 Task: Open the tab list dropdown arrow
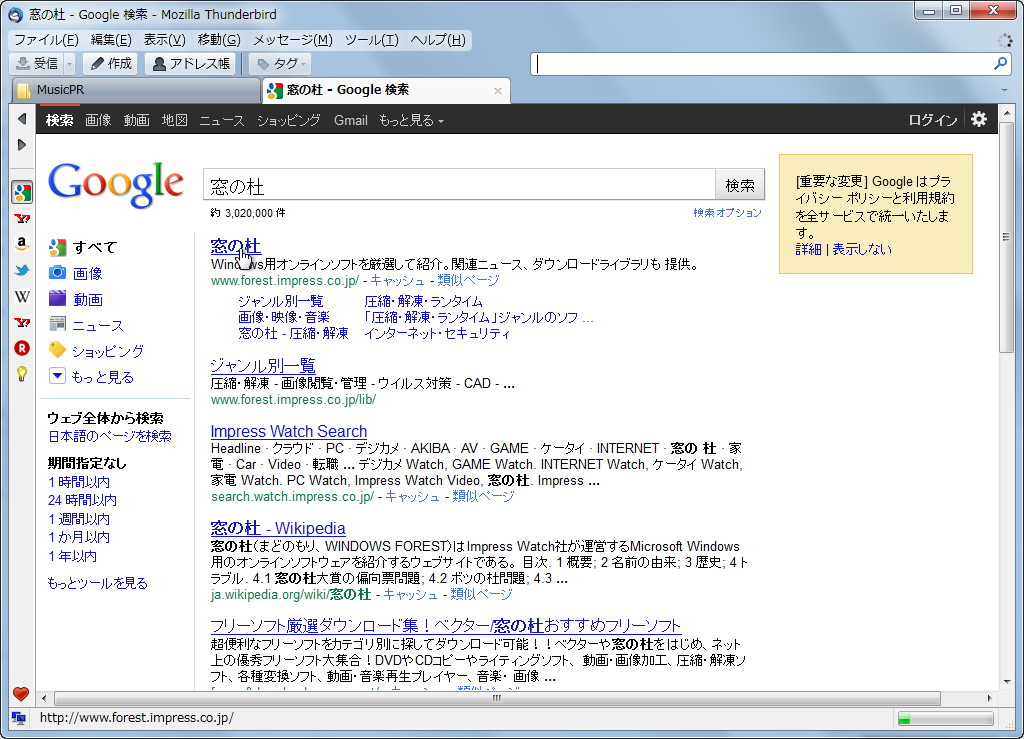(x=1004, y=90)
